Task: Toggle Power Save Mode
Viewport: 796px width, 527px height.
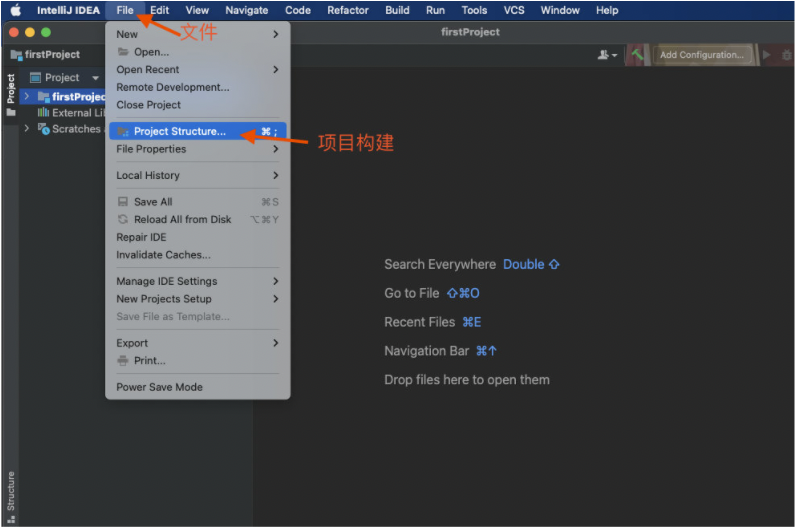Action: click(198, 387)
